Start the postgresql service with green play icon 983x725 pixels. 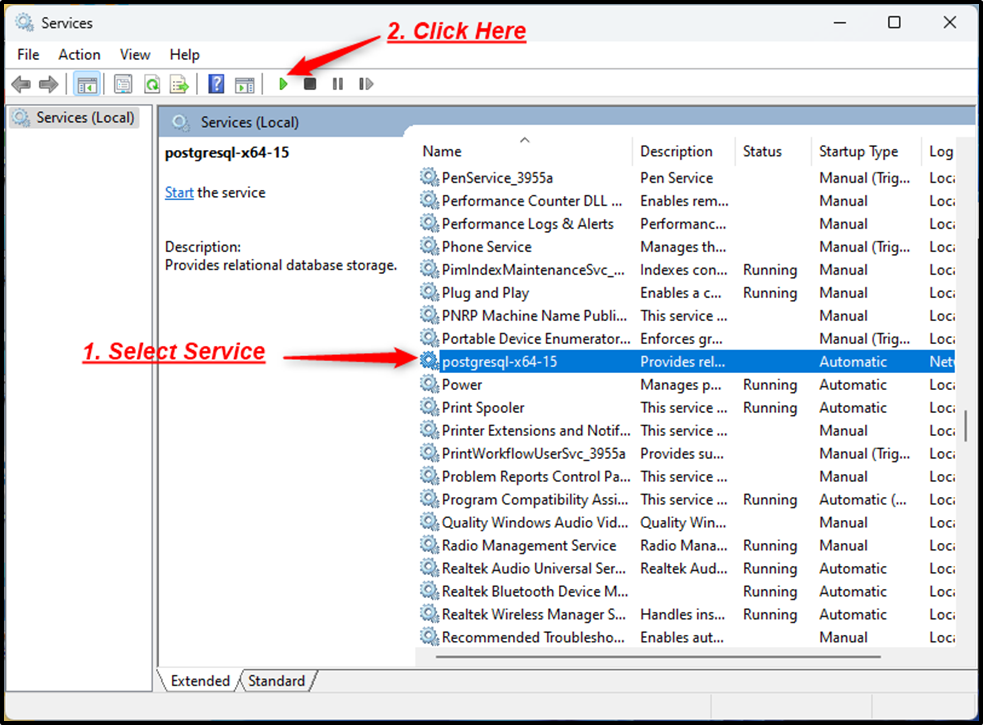tap(284, 83)
